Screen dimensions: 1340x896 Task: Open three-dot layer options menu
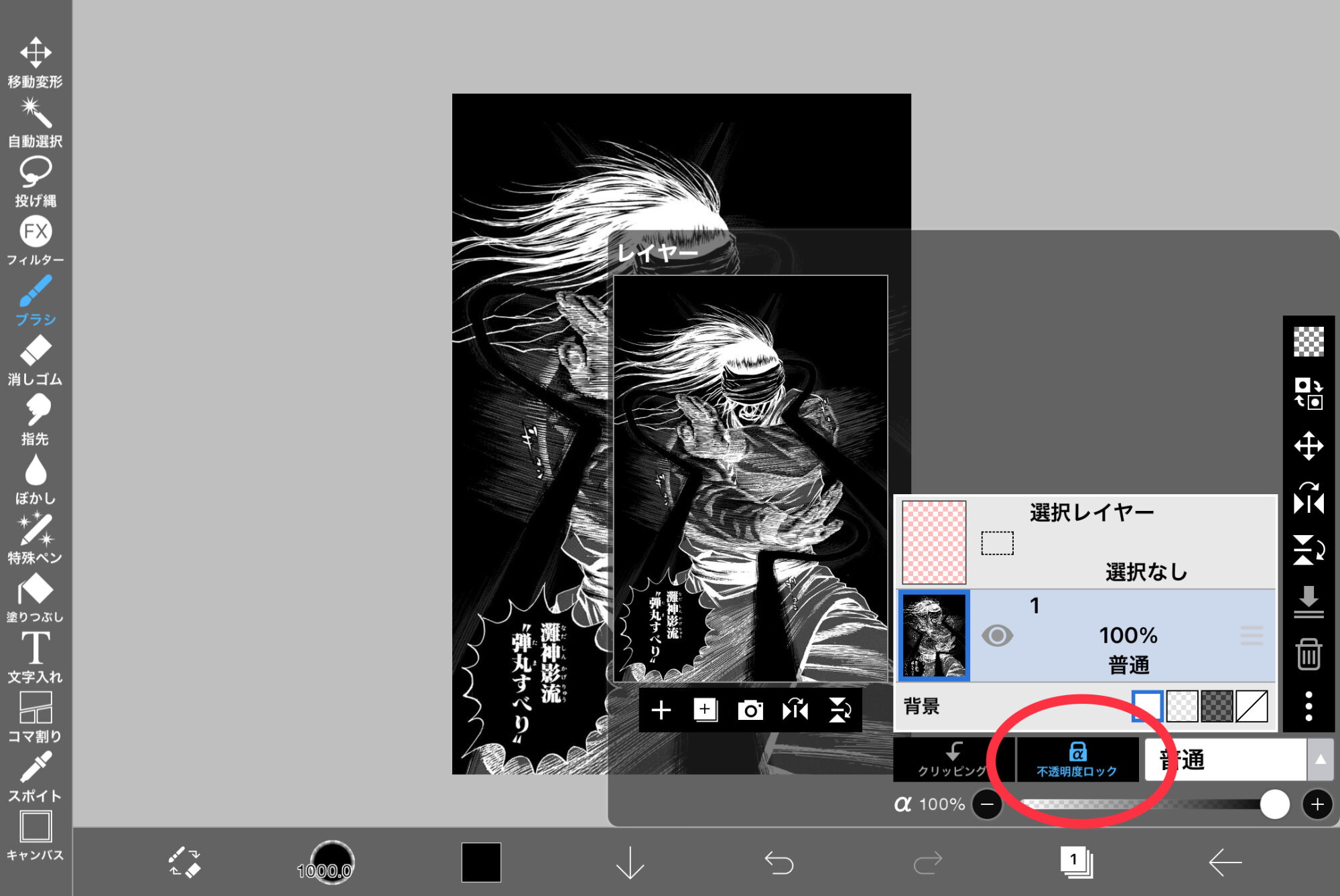(x=1308, y=706)
